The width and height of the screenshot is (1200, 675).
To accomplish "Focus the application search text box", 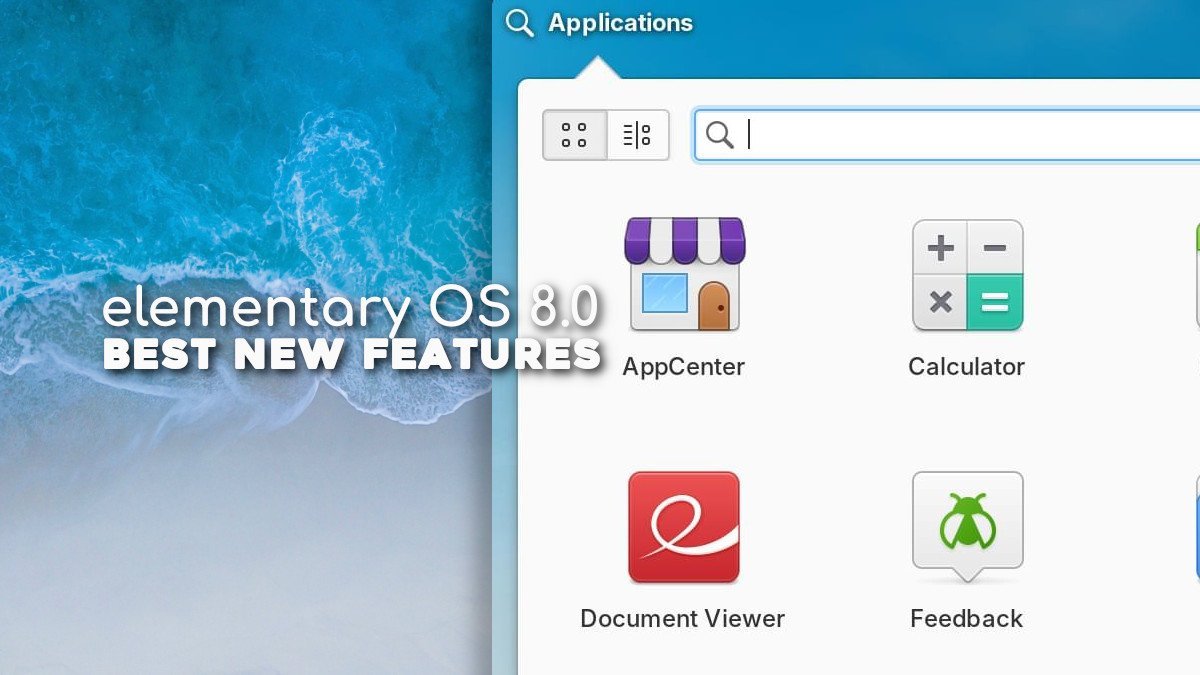I will coord(960,135).
